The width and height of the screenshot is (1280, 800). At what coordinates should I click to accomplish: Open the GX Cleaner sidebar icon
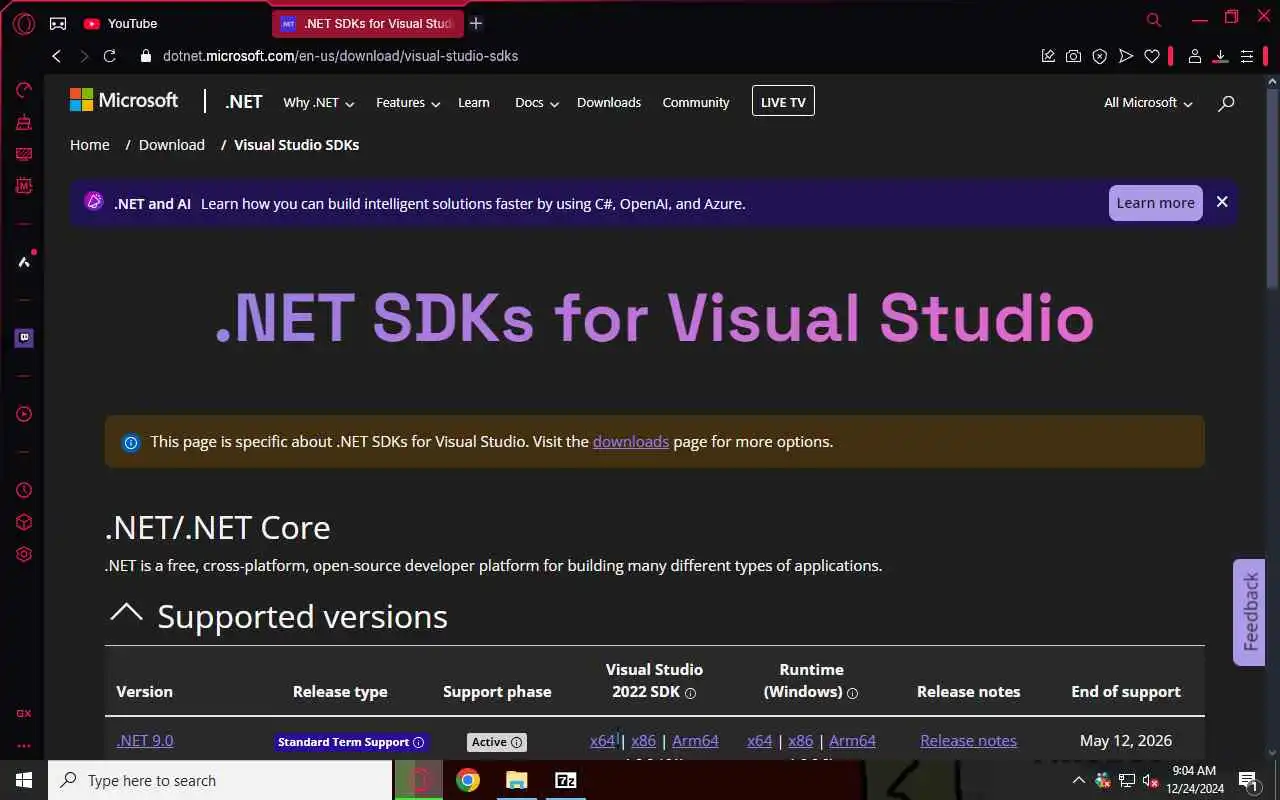[24, 122]
